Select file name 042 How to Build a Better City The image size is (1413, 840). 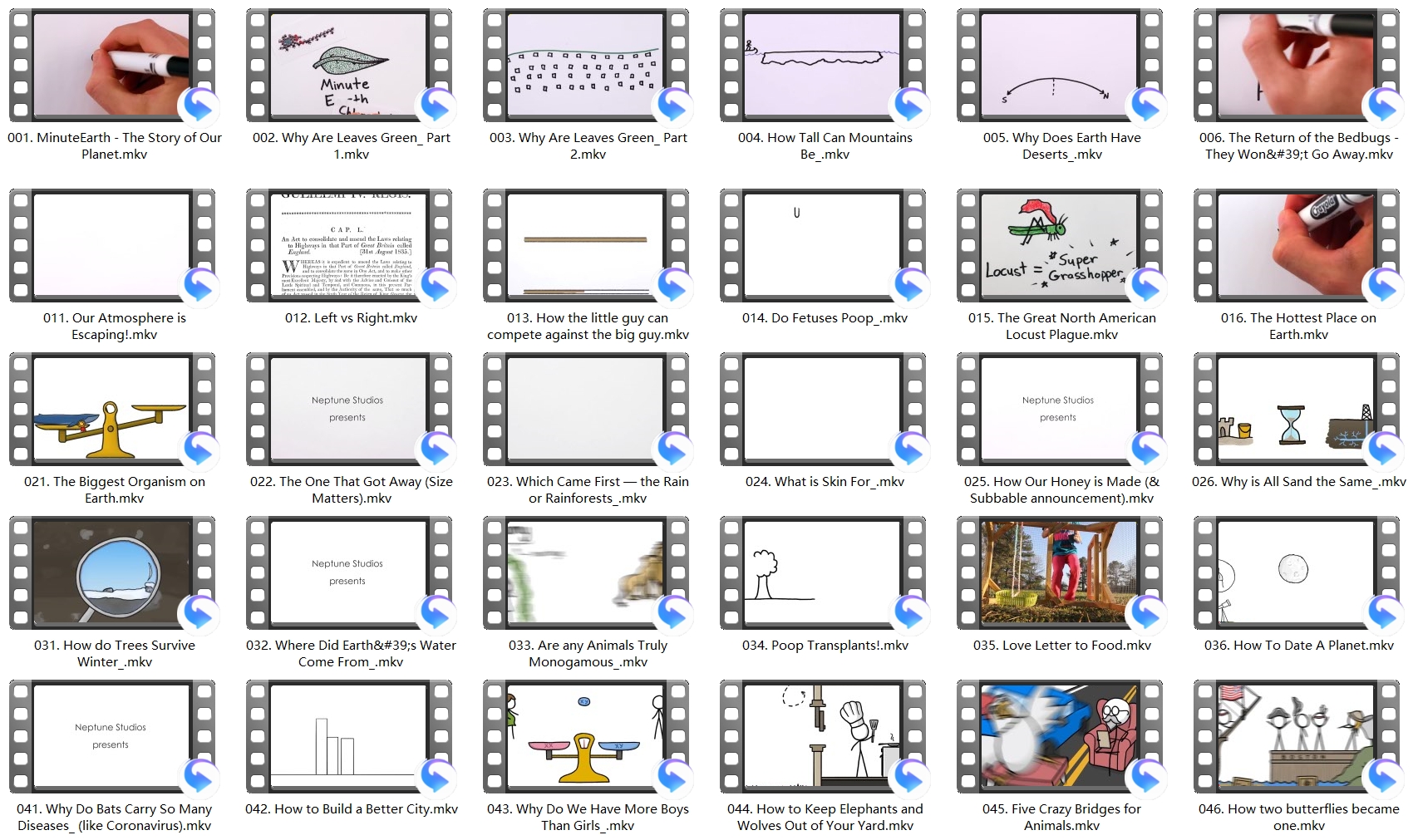[x=351, y=809]
